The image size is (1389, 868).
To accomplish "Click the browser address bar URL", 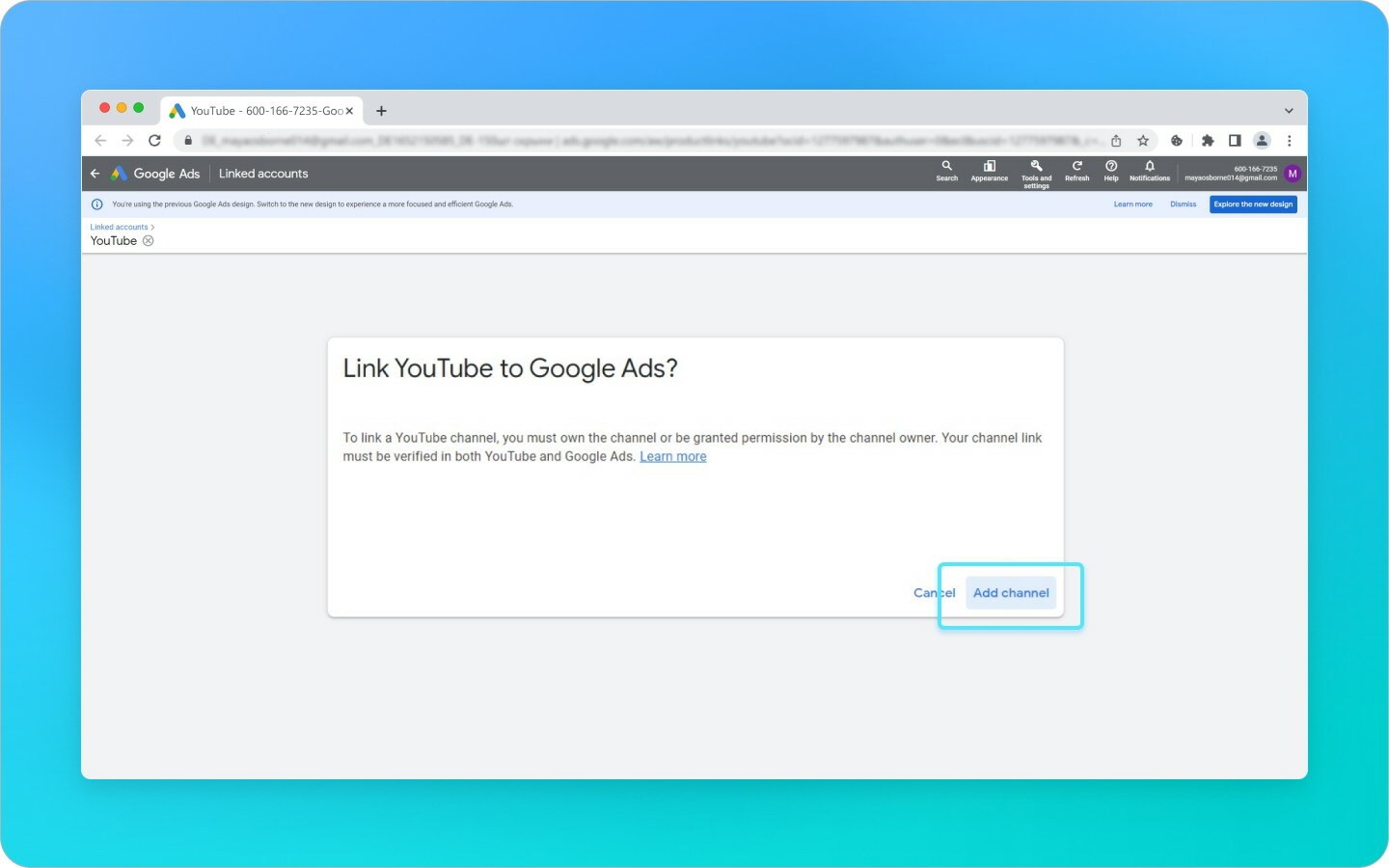I will coord(652,141).
